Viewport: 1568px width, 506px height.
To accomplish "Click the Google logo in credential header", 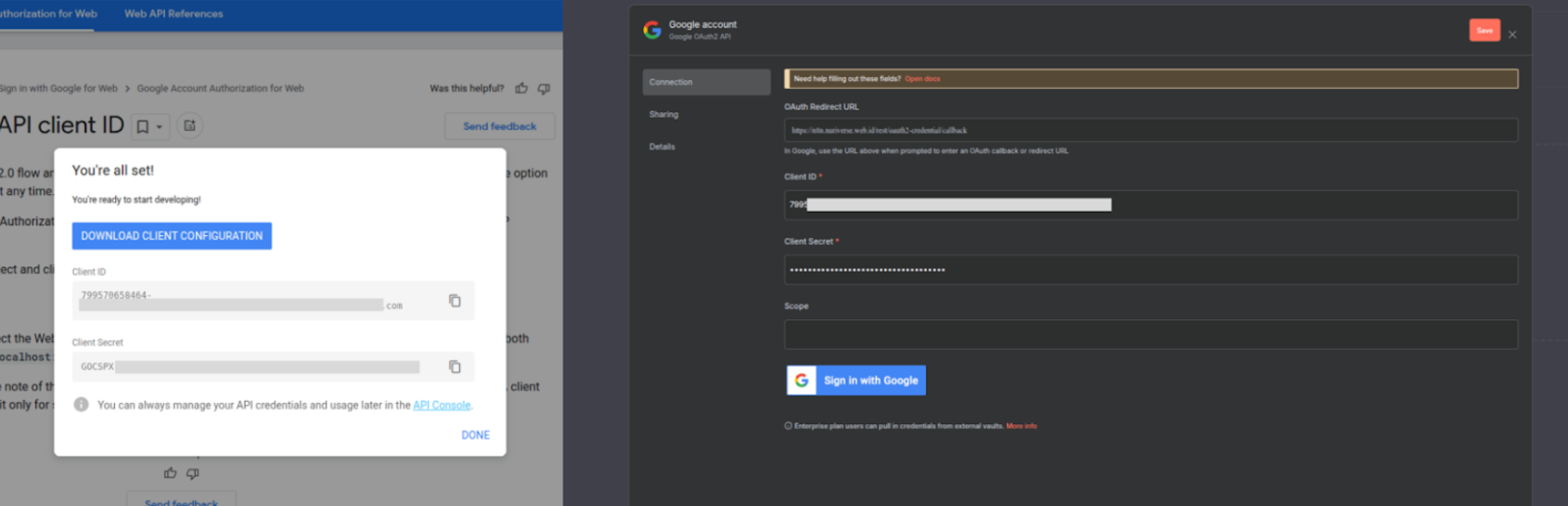I will coord(652,30).
